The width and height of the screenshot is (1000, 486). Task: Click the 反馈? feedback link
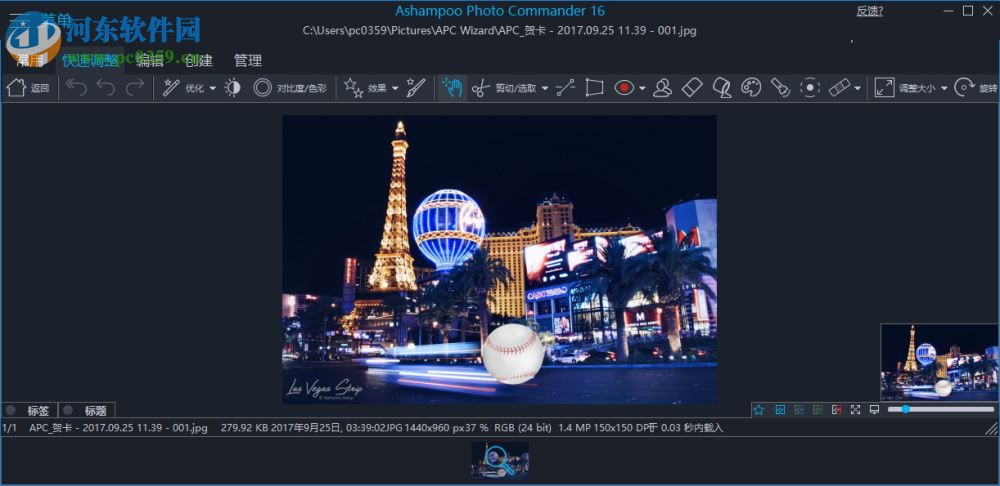pyautogui.click(x=869, y=11)
